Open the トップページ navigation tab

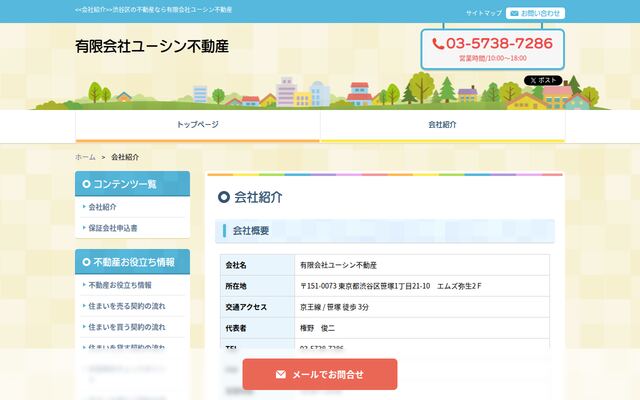pos(198,126)
